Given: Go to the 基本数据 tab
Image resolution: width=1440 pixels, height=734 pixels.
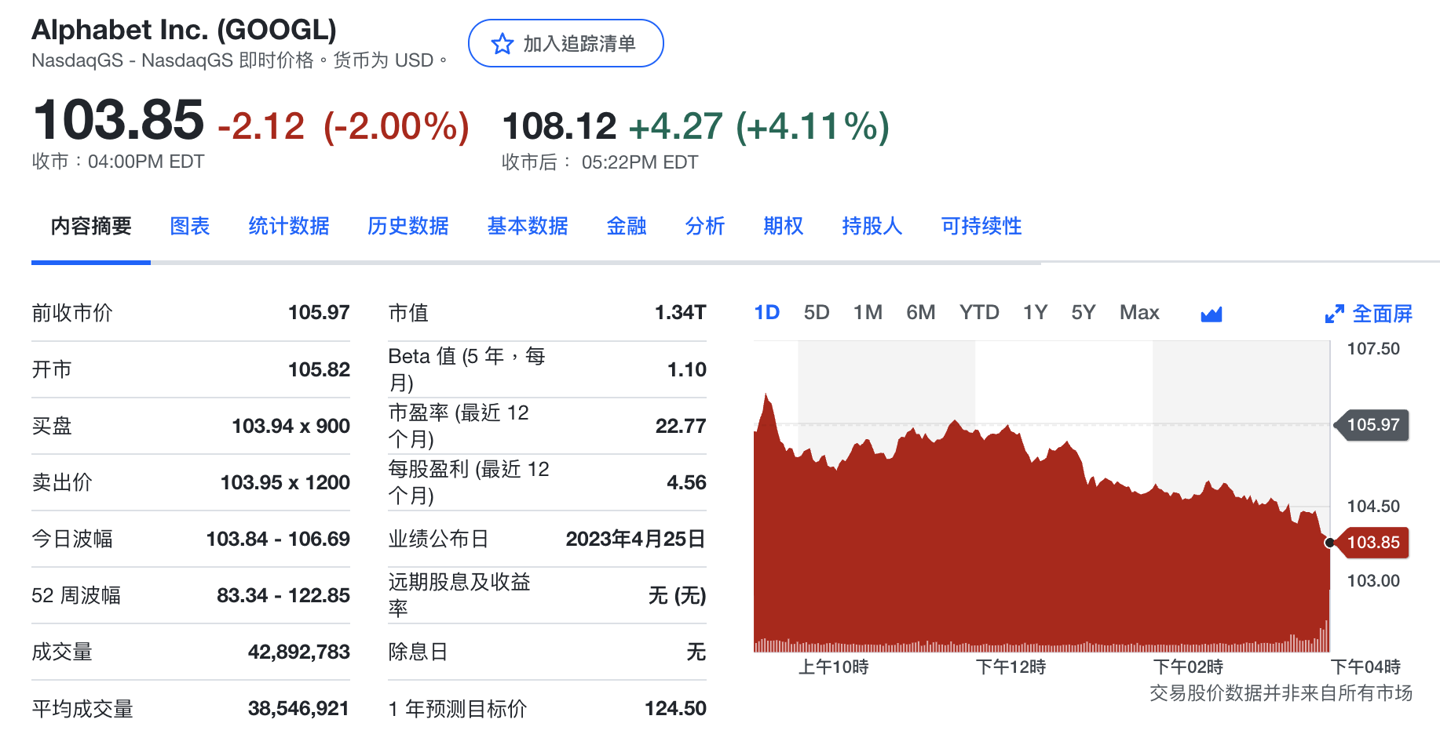Looking at the screenshot, I should click(x=527, y=226).
